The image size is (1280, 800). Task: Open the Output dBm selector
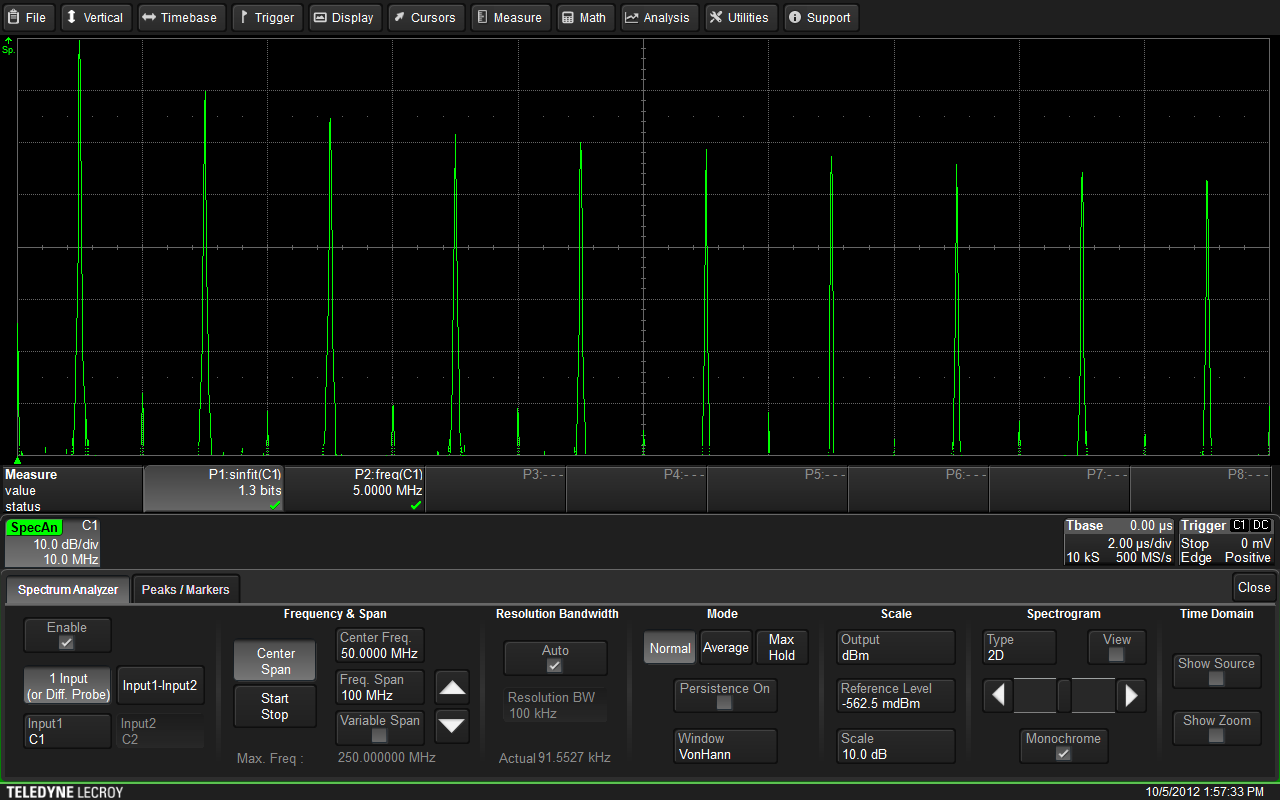pyautogui.click(x=895, y=647)
